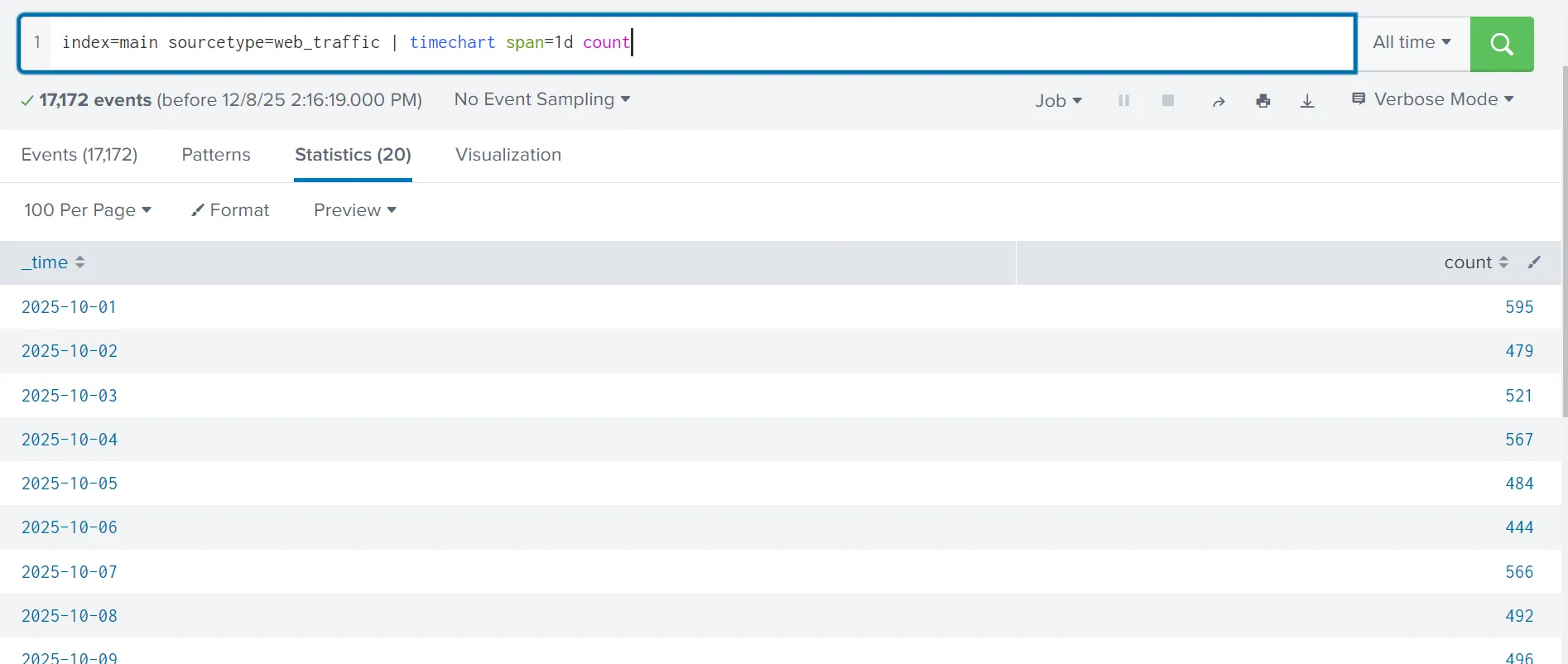Click count value 479

pos(1519,351)
